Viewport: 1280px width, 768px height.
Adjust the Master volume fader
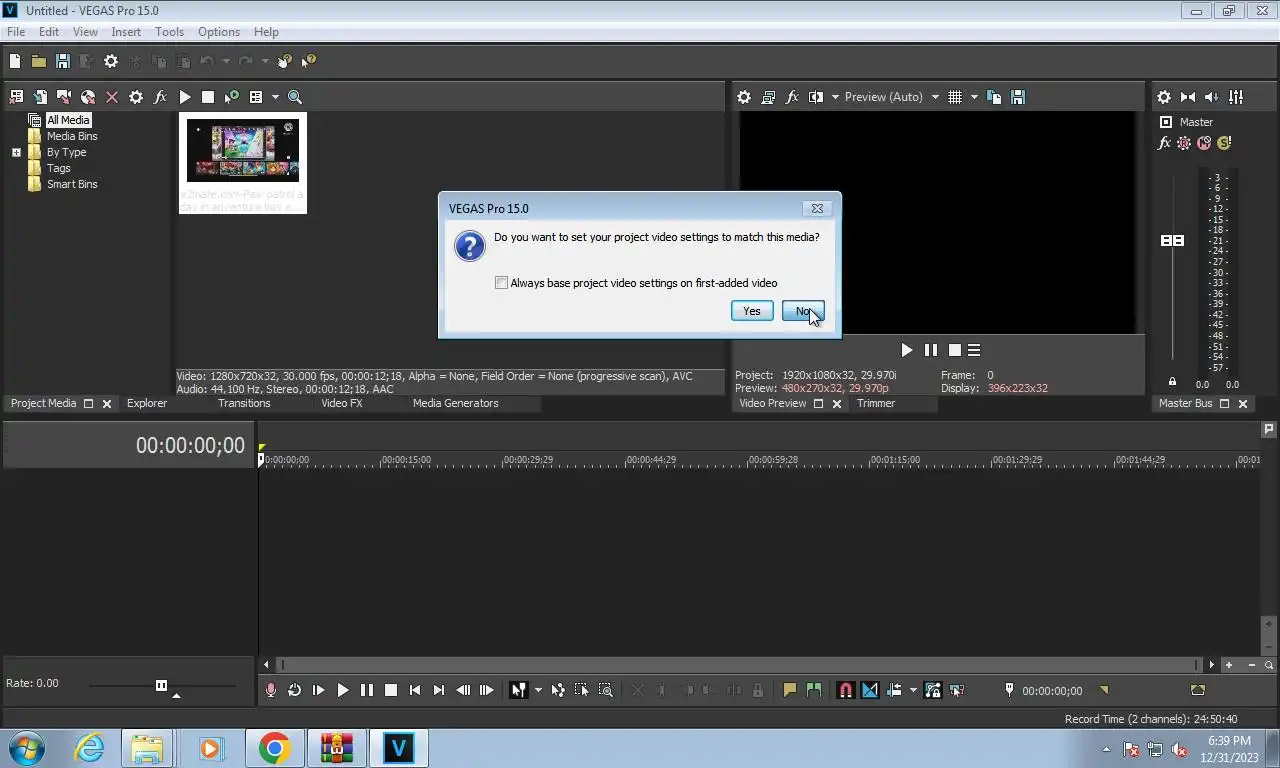pyautogui.click(x=1172, y=241)
